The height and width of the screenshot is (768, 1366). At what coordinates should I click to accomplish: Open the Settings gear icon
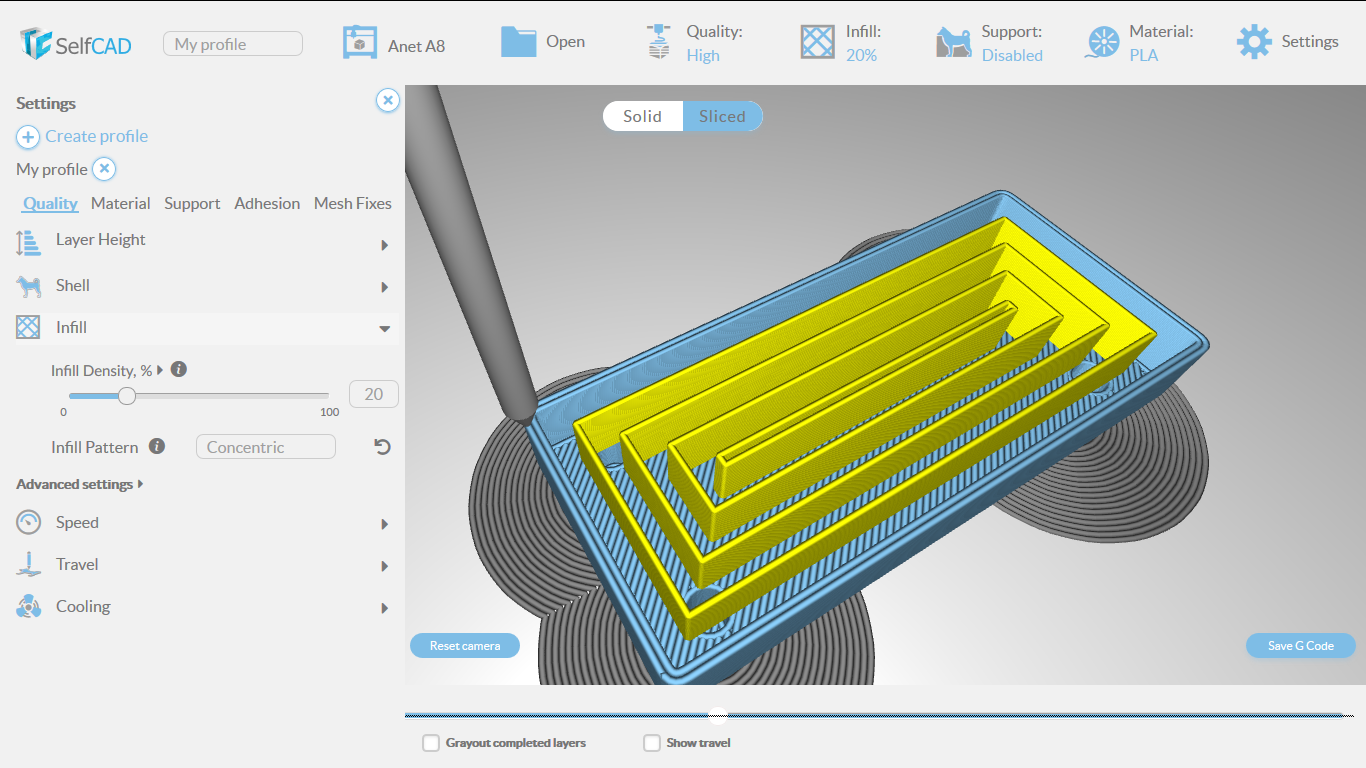1254,42
